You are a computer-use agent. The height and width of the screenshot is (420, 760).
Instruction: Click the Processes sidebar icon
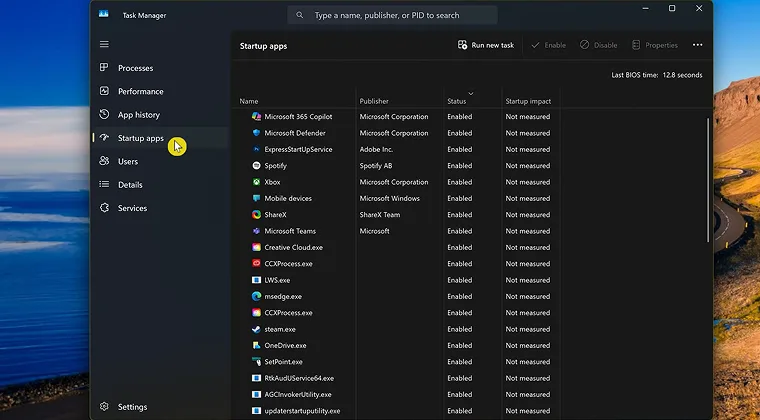(x=104, y=67)
